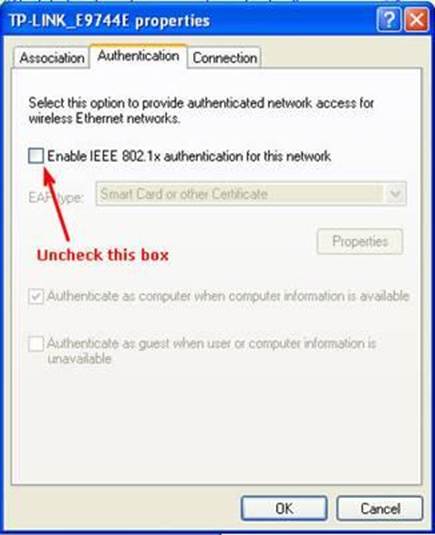The image size is (435, 535).
Task: Toggle Enable IEEE 802.1x authentication checkbox
Action: [x=36, y=156]
